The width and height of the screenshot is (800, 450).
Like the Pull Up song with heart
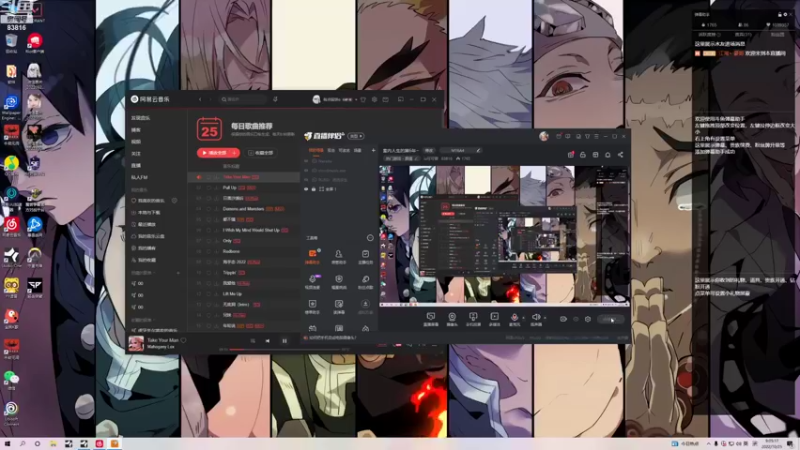(208, 188)
